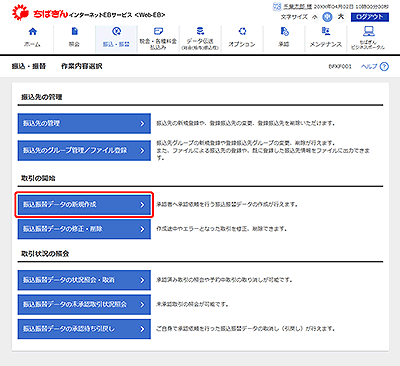The height and width of the screenshot is (366, 400).
Task: Open 振込振替データの状況照会・取消
Action: [84, 280]
